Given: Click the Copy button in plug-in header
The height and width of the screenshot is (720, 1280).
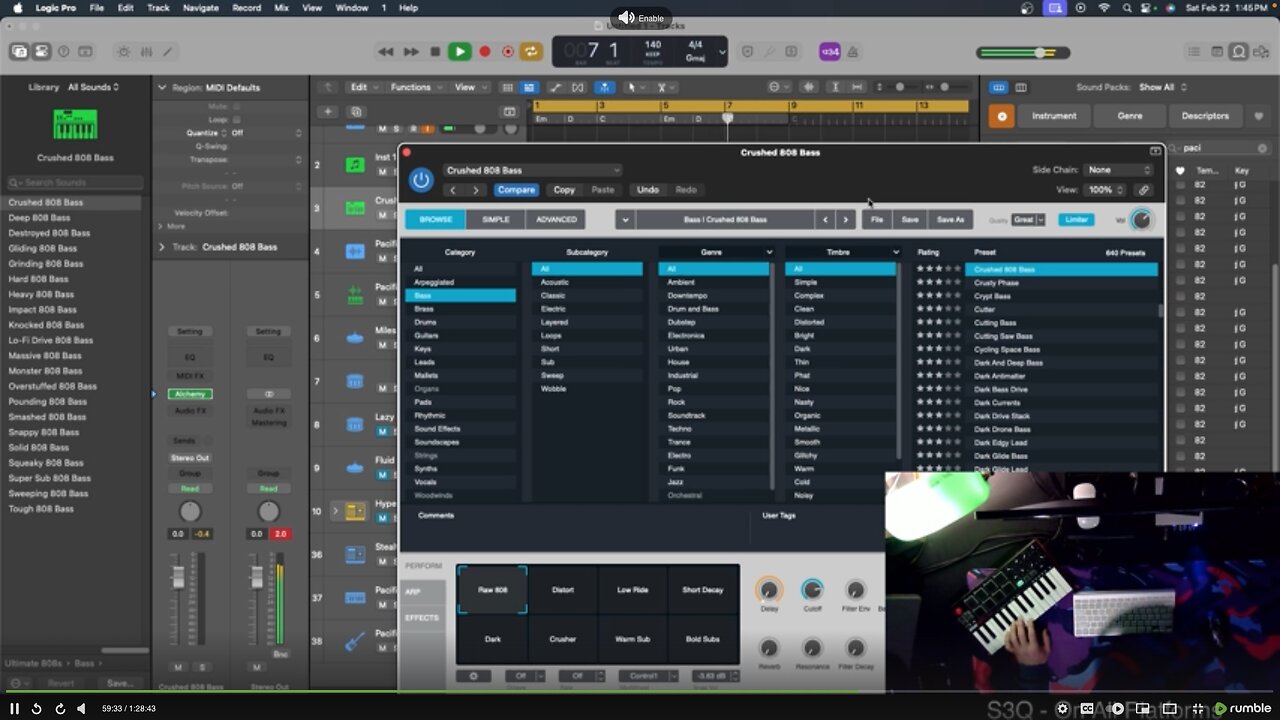Looking at the screenshot, I should (x=564, y=190).
